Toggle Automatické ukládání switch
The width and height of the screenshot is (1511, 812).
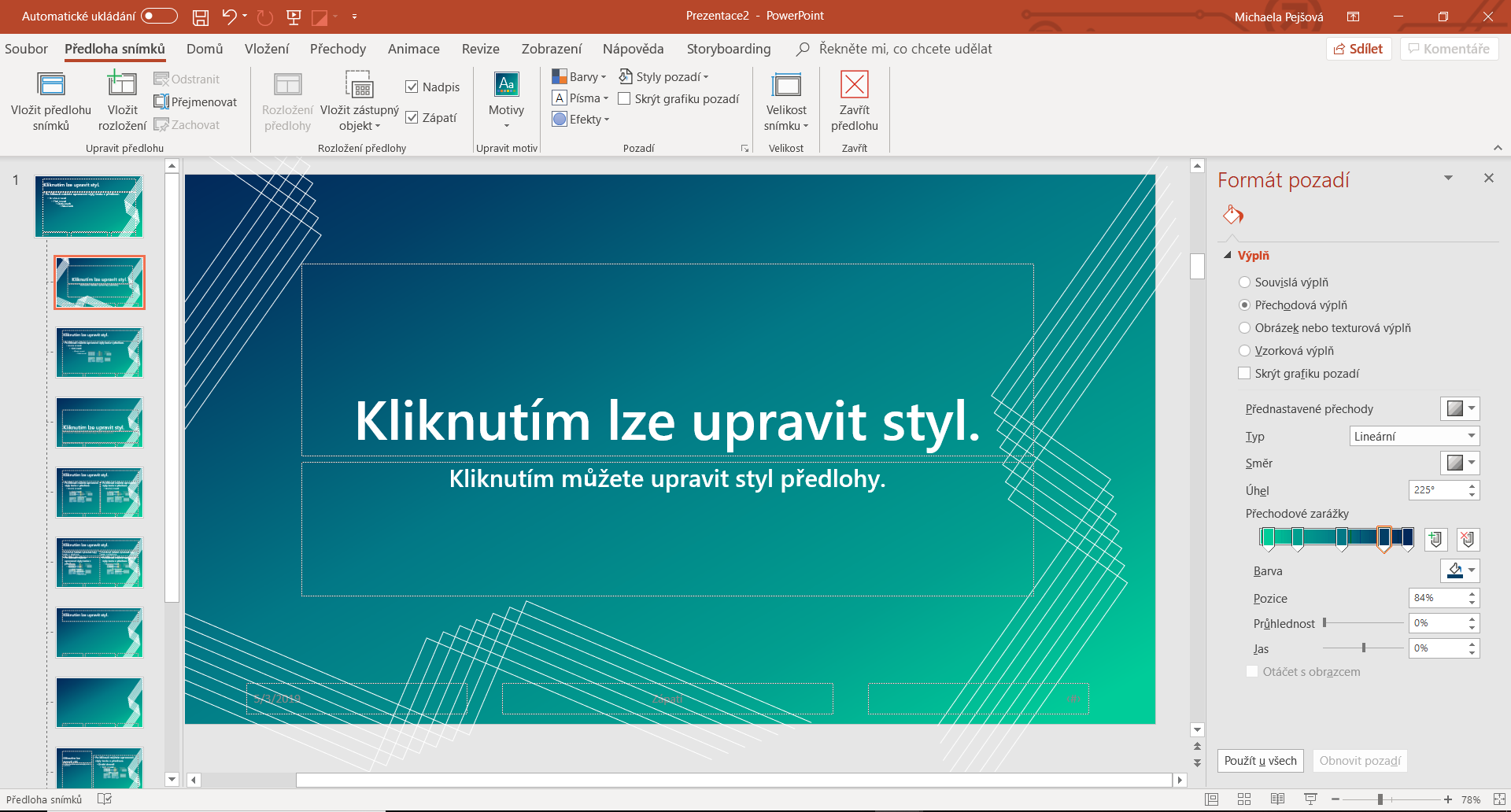(x=159, y=17)
